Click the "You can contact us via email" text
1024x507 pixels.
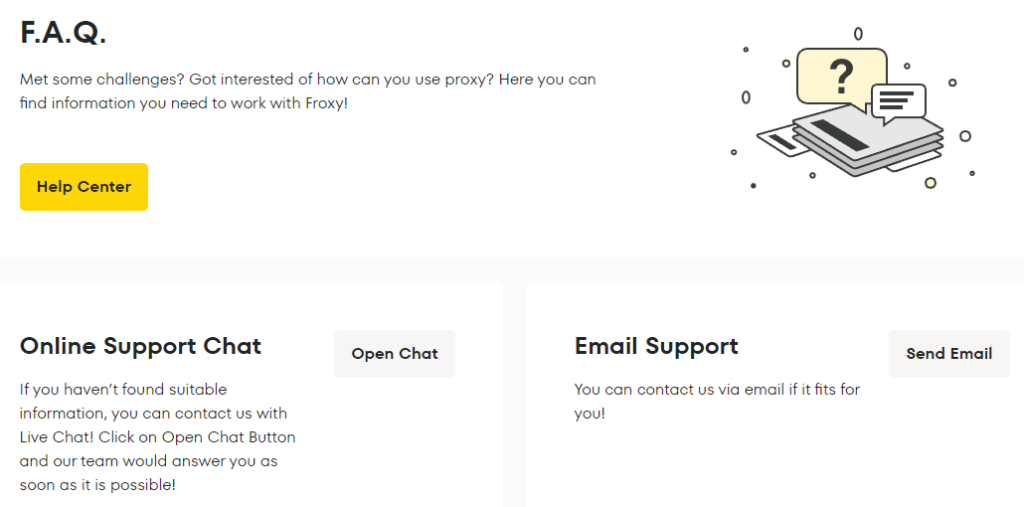[679, 389]
